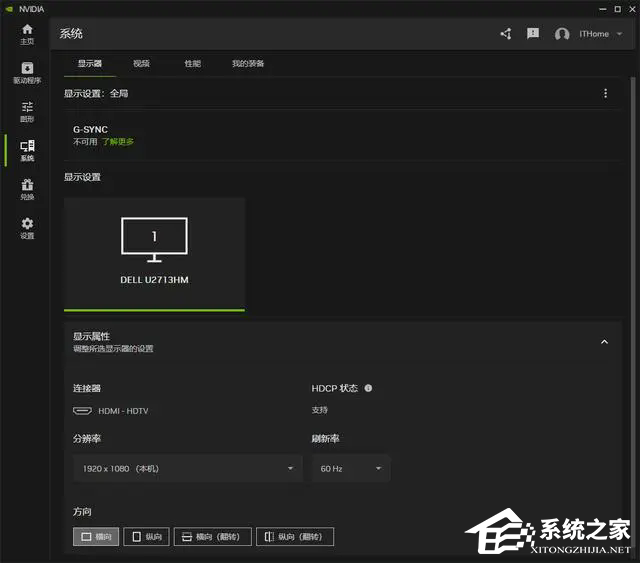
Task: Open 设置 (Settings) gear in sidebar
Action: (27, 228)
